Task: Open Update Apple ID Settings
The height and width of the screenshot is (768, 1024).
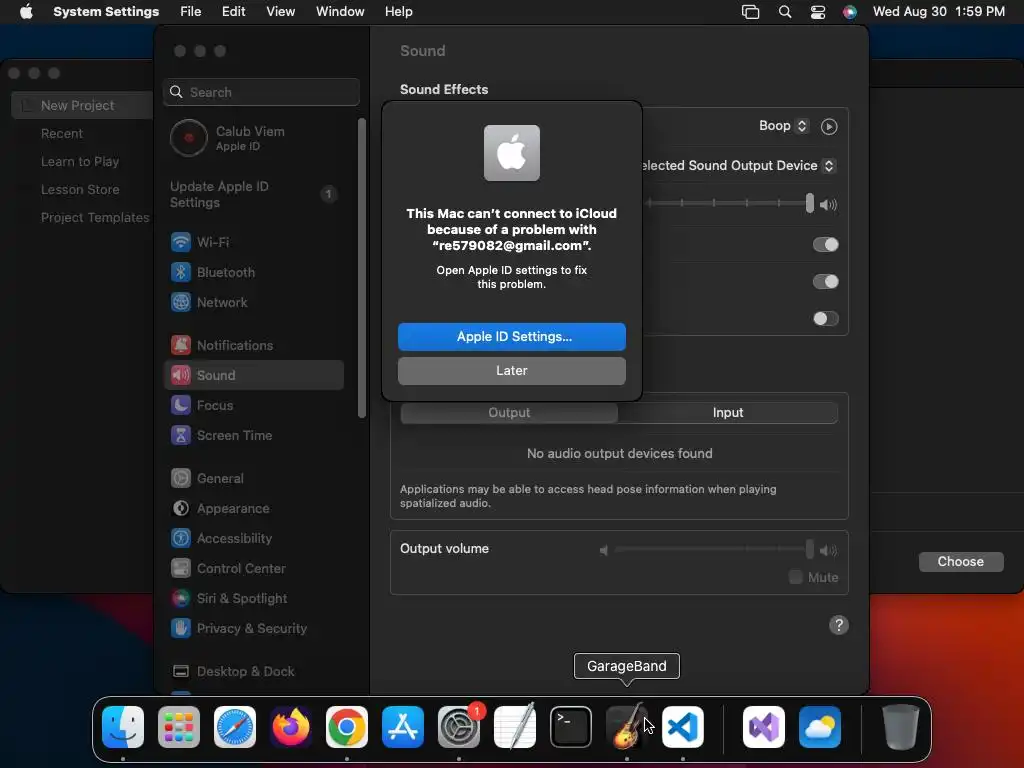Action: click(254, 194)
